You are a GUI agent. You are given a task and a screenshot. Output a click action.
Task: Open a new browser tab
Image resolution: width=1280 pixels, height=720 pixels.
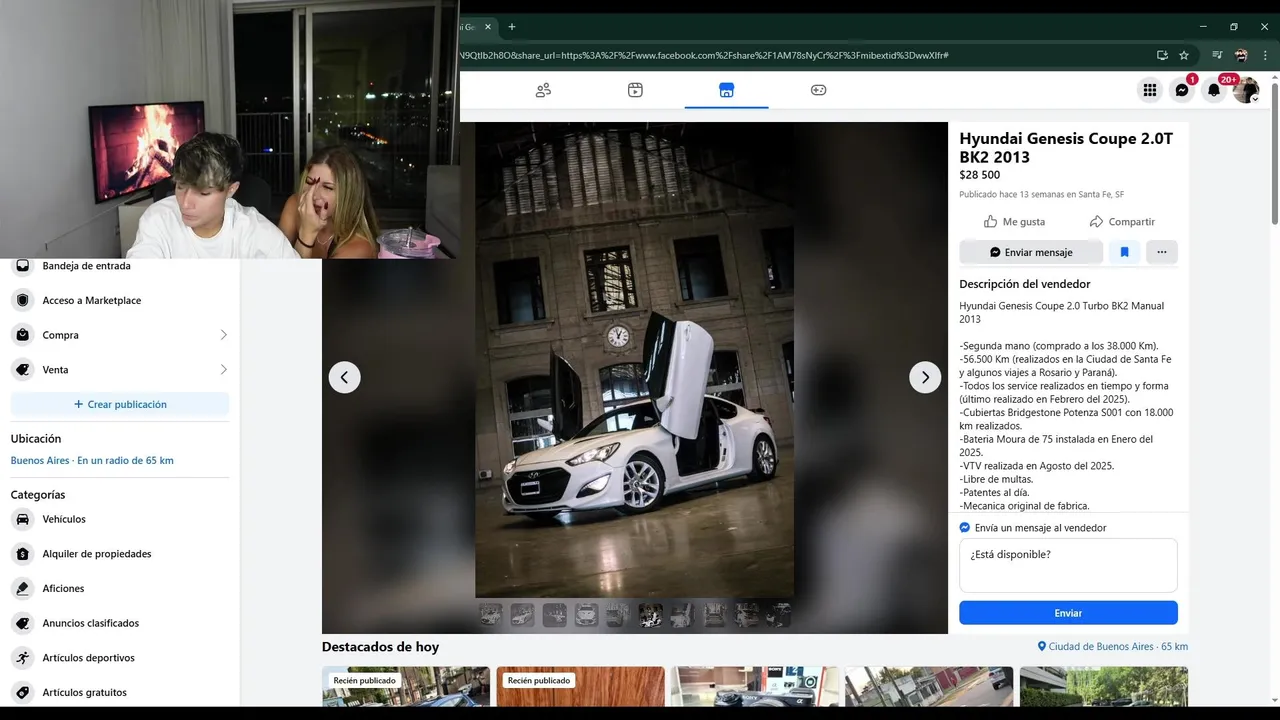coord(512,27)
